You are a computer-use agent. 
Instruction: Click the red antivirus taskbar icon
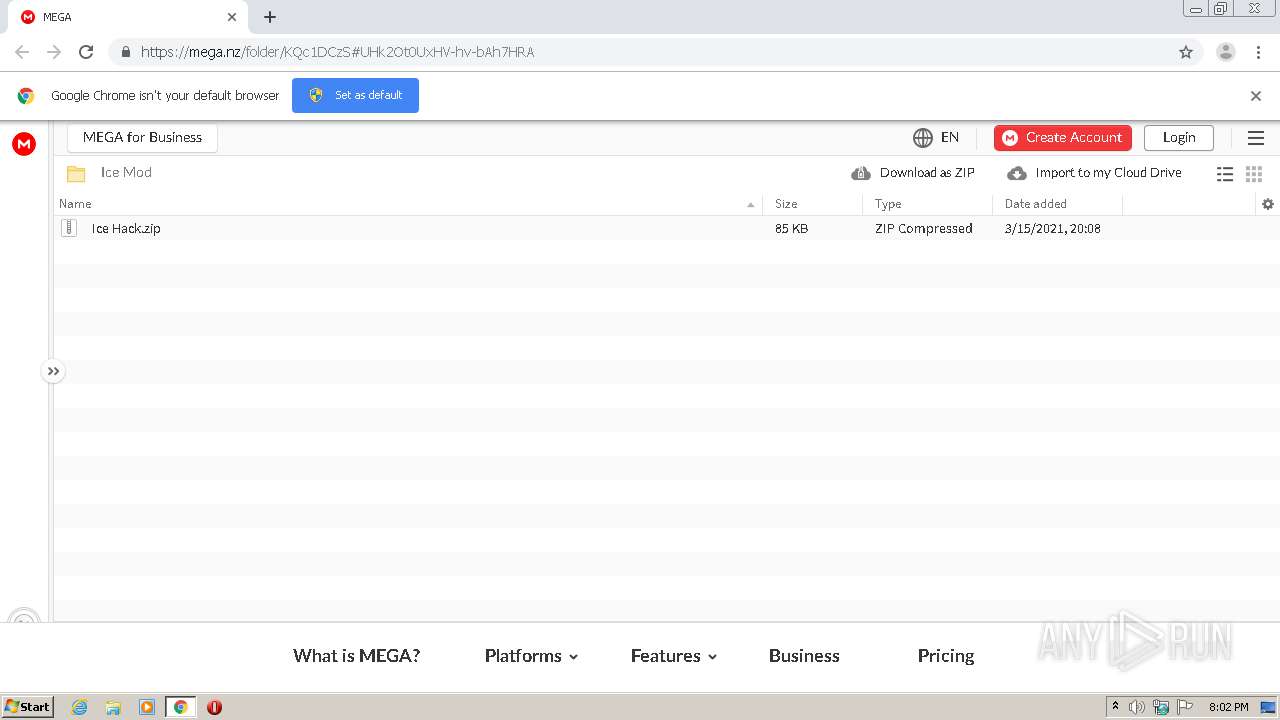pyautogui.click(x=214, y=707)
